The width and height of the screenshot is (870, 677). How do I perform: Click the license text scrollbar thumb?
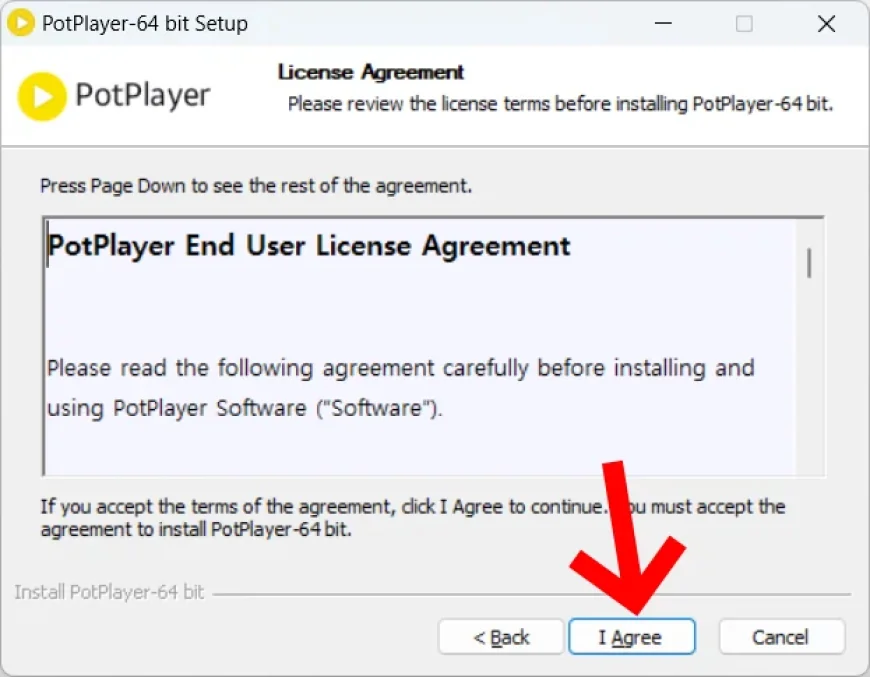pos(810,263)
